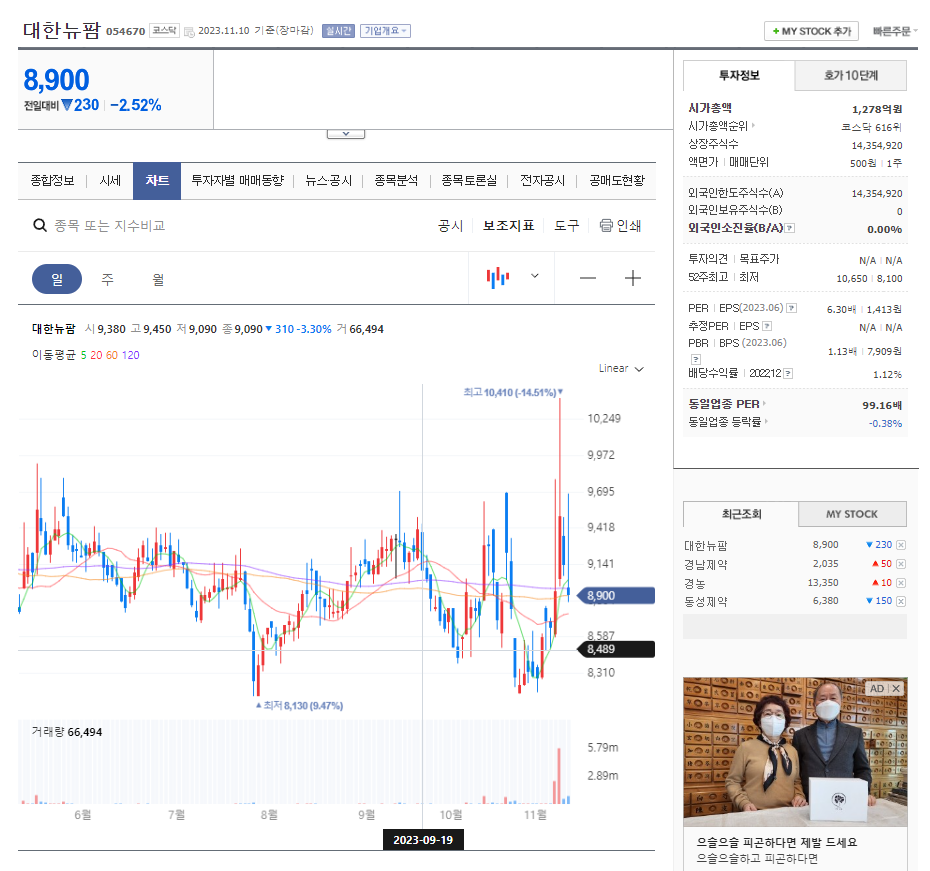Switch to 호가10단계 tab
The width and height of the screenshot is (930, 871).
[851, 75]
